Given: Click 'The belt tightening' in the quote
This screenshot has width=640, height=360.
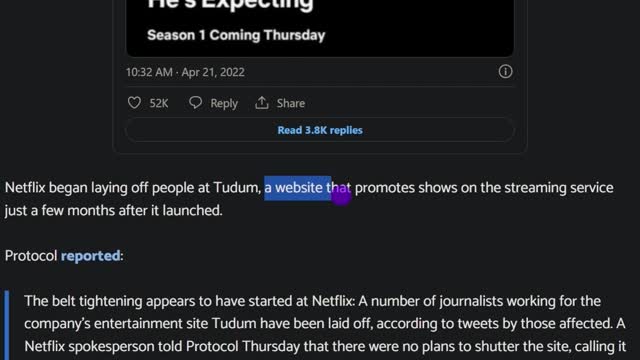Looking at the screenshot, I should (x=84, y=301).
